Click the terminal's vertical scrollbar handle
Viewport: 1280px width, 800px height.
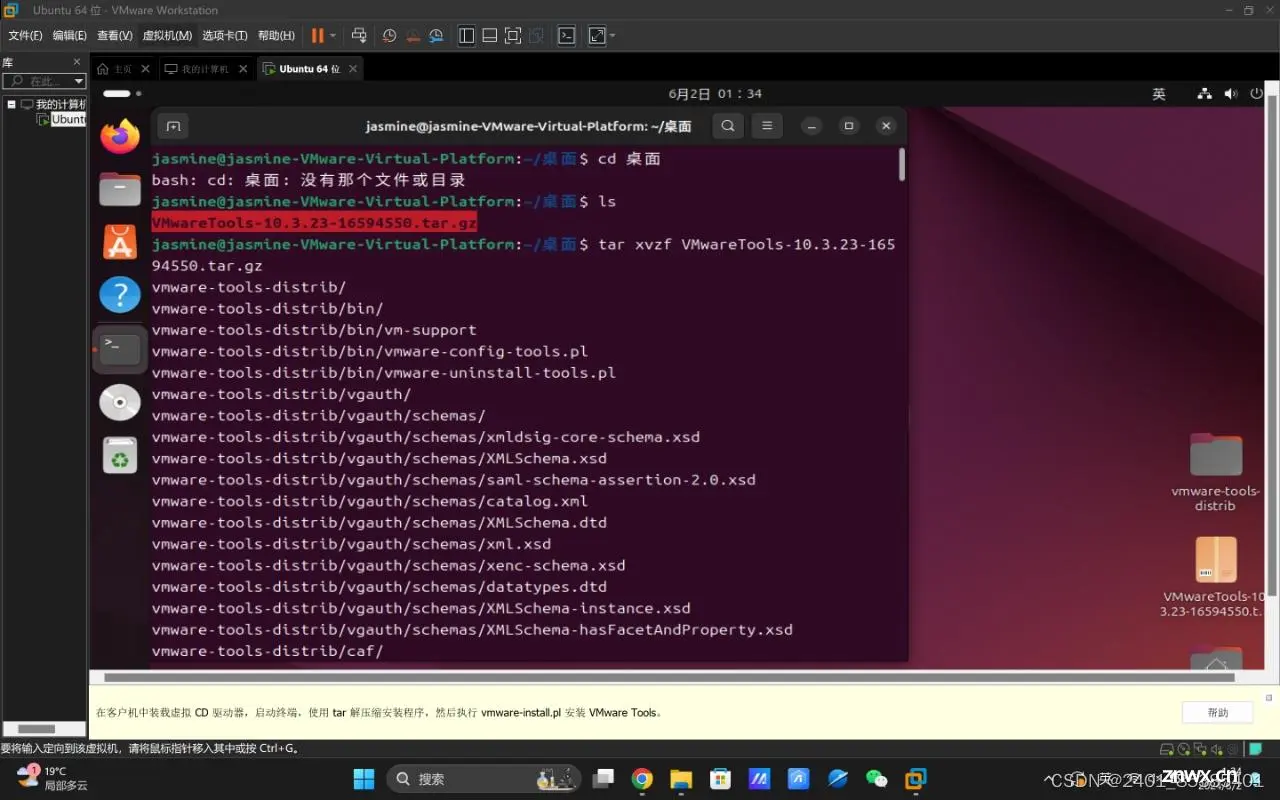click(902, 164)
